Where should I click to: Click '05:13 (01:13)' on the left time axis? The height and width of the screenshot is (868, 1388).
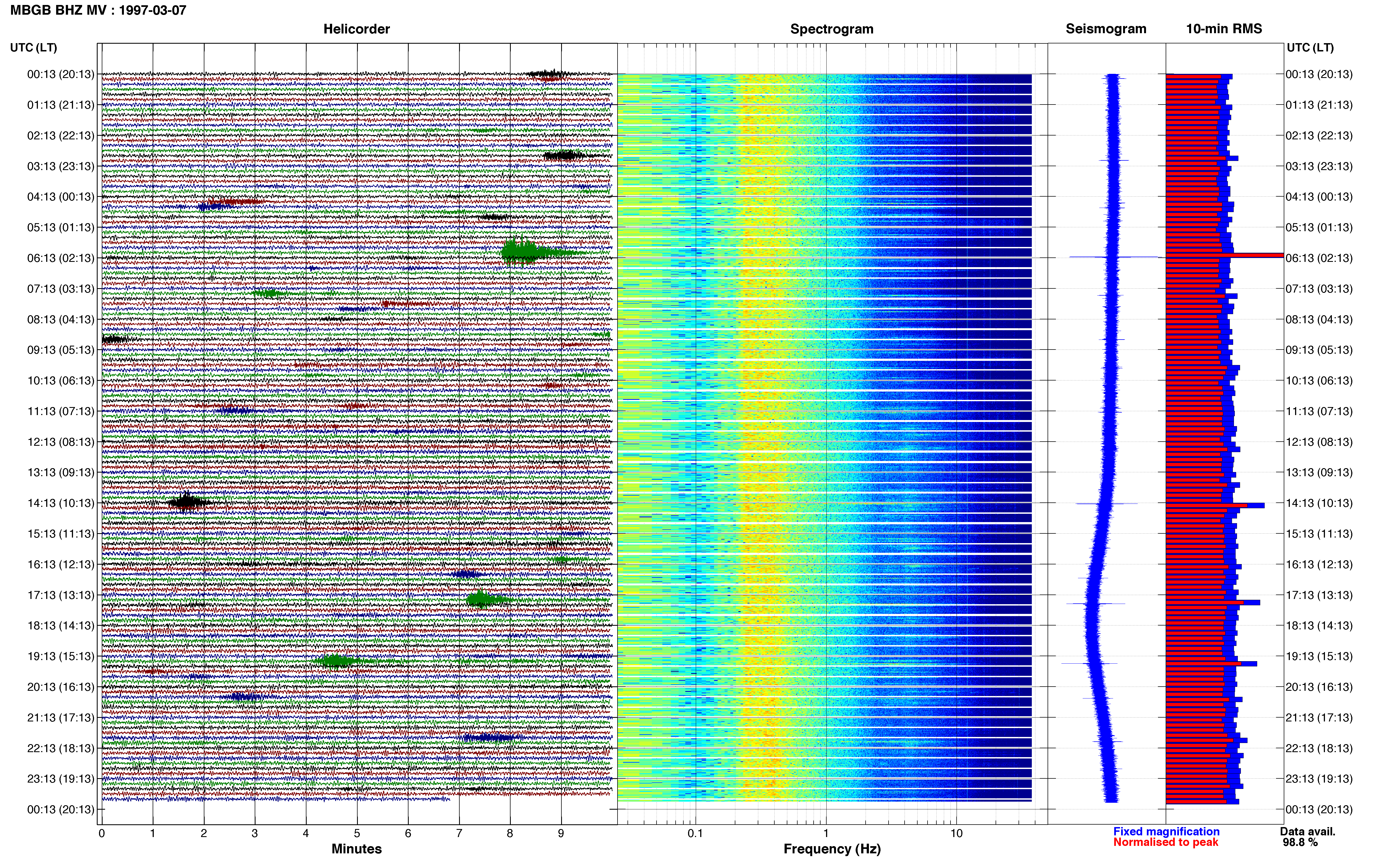pyautogui.click(x=61, y=227)
